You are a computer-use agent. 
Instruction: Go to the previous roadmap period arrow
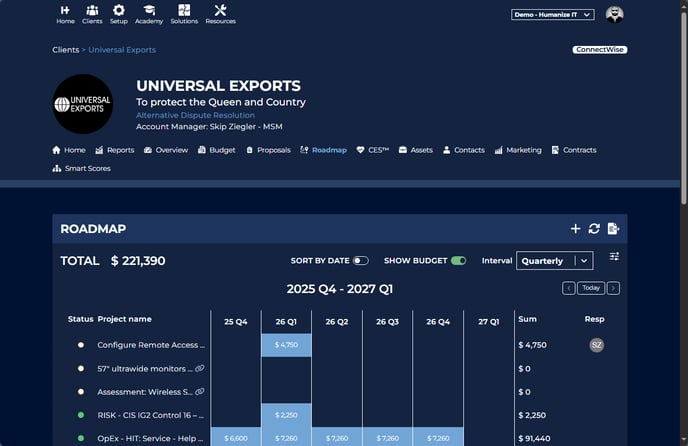pos(569,288)
